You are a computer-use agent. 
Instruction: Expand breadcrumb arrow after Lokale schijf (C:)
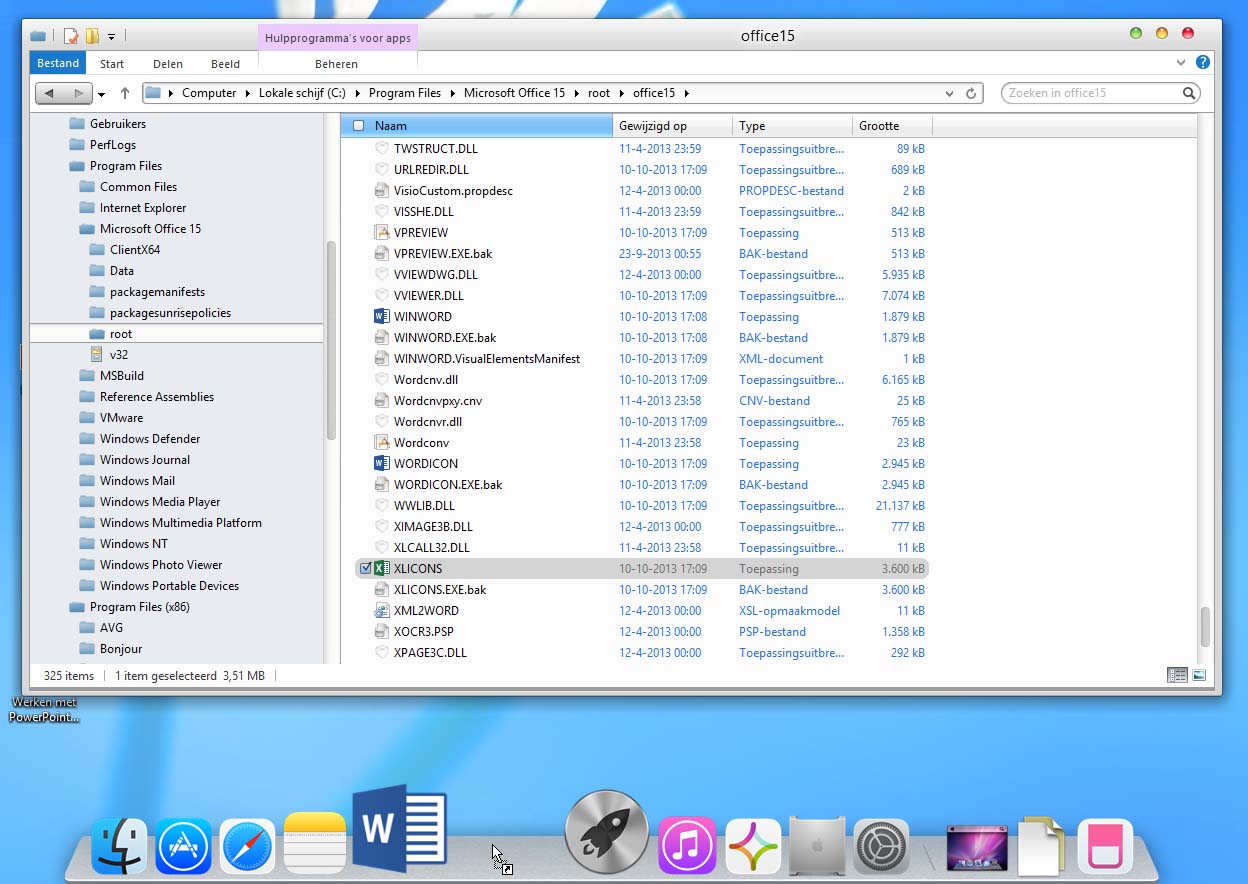[x=356, y=93]
